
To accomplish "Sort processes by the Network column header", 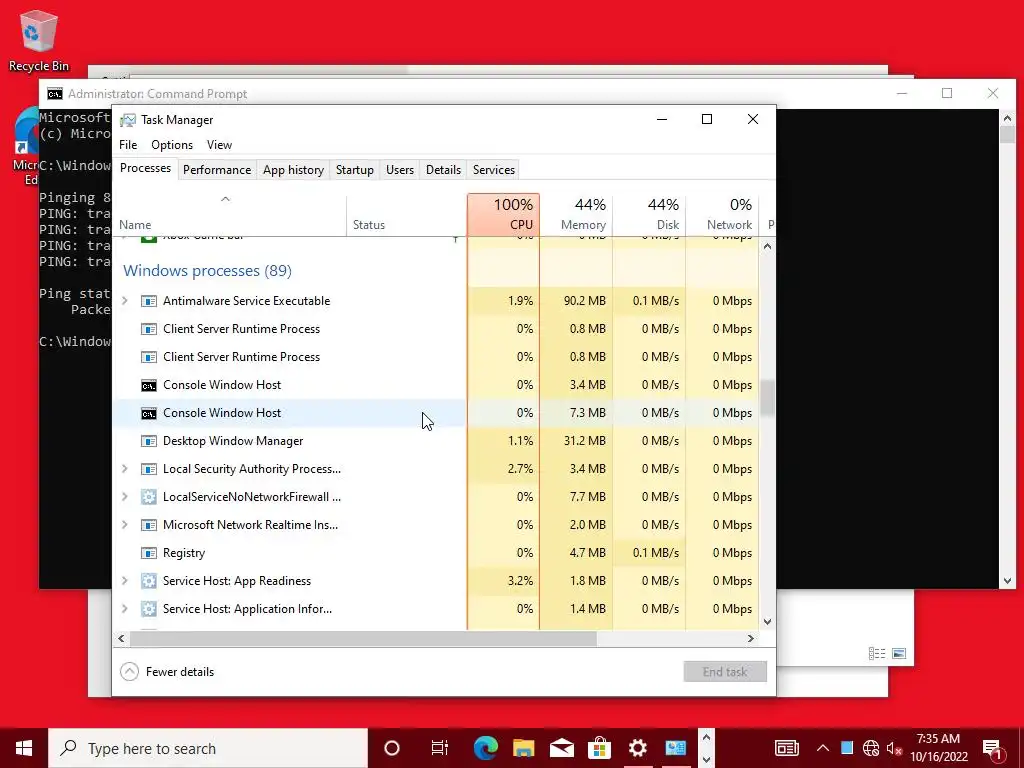I will click(x=722, y=214).
